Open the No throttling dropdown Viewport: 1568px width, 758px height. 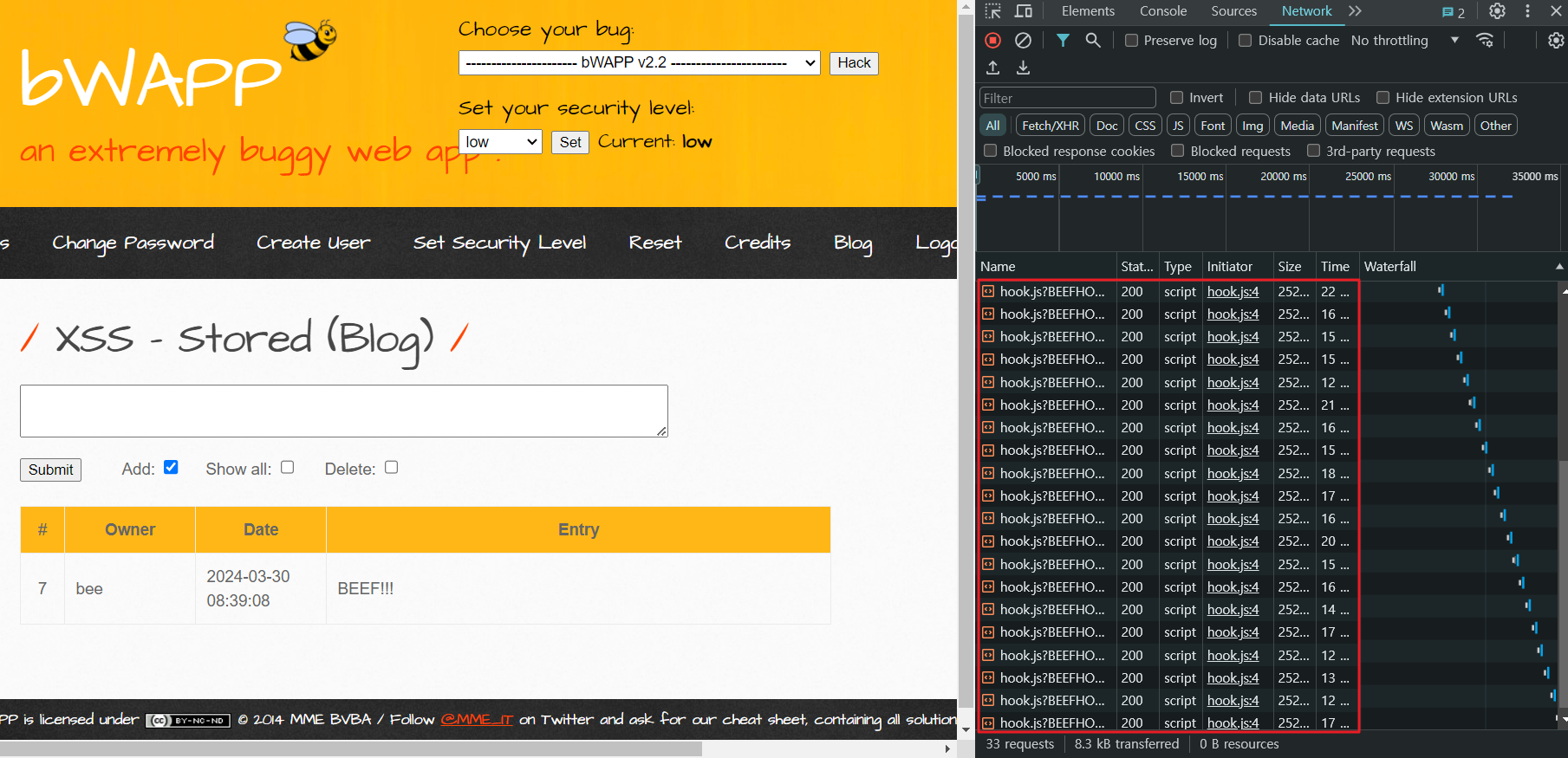[1405, 41]
